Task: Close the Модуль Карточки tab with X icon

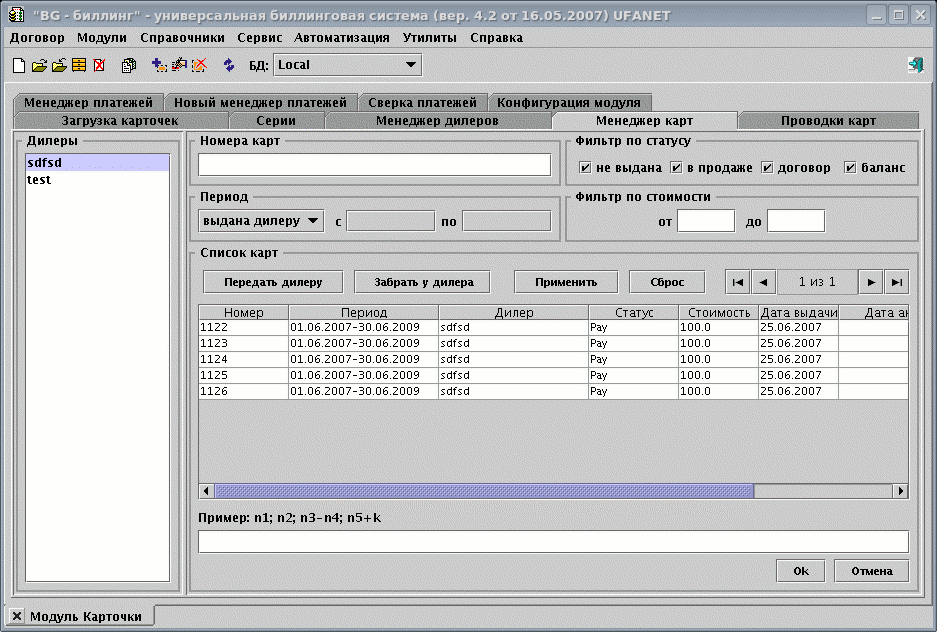Action: [16, 616]
